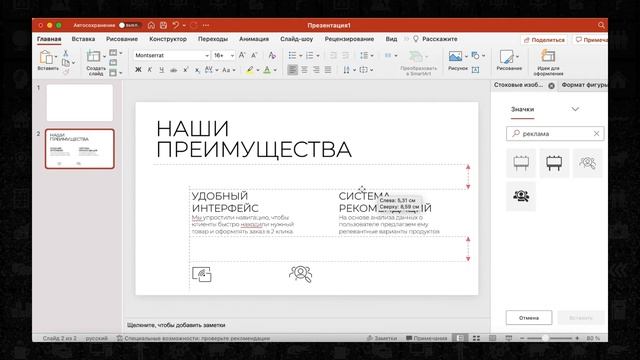This screenshot has width=640, height=360.
Task: Open the Montserrat font name dropdown
Action: (207, 56)
